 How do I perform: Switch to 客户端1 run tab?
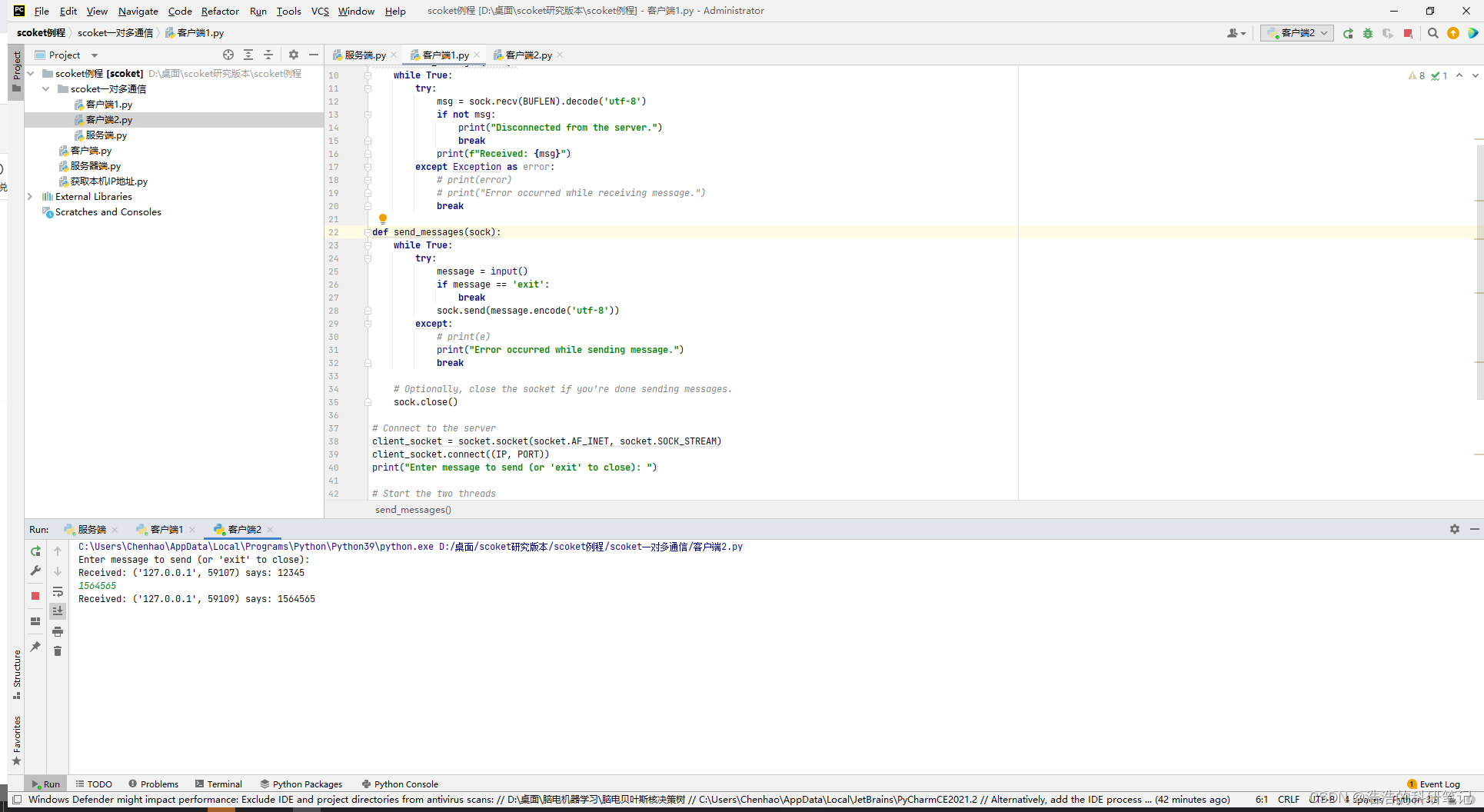(x=166, y=530)
